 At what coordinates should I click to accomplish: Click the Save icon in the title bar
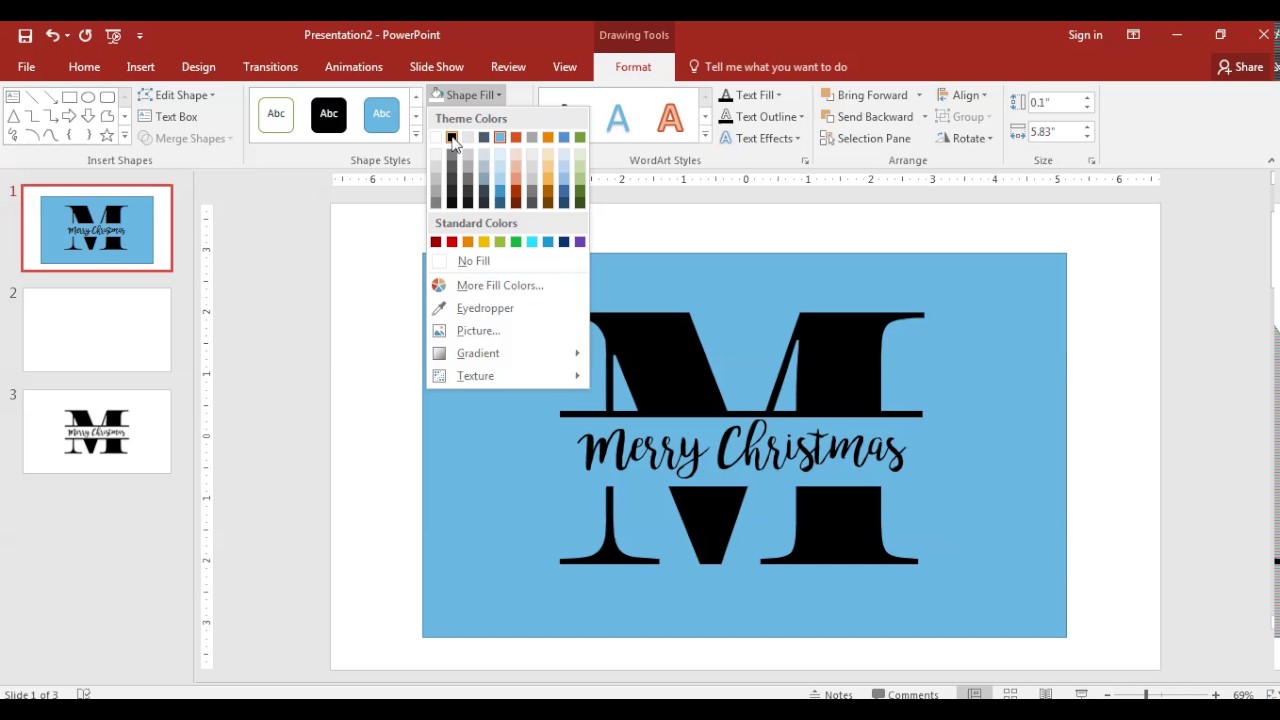[x=25, y=35]
